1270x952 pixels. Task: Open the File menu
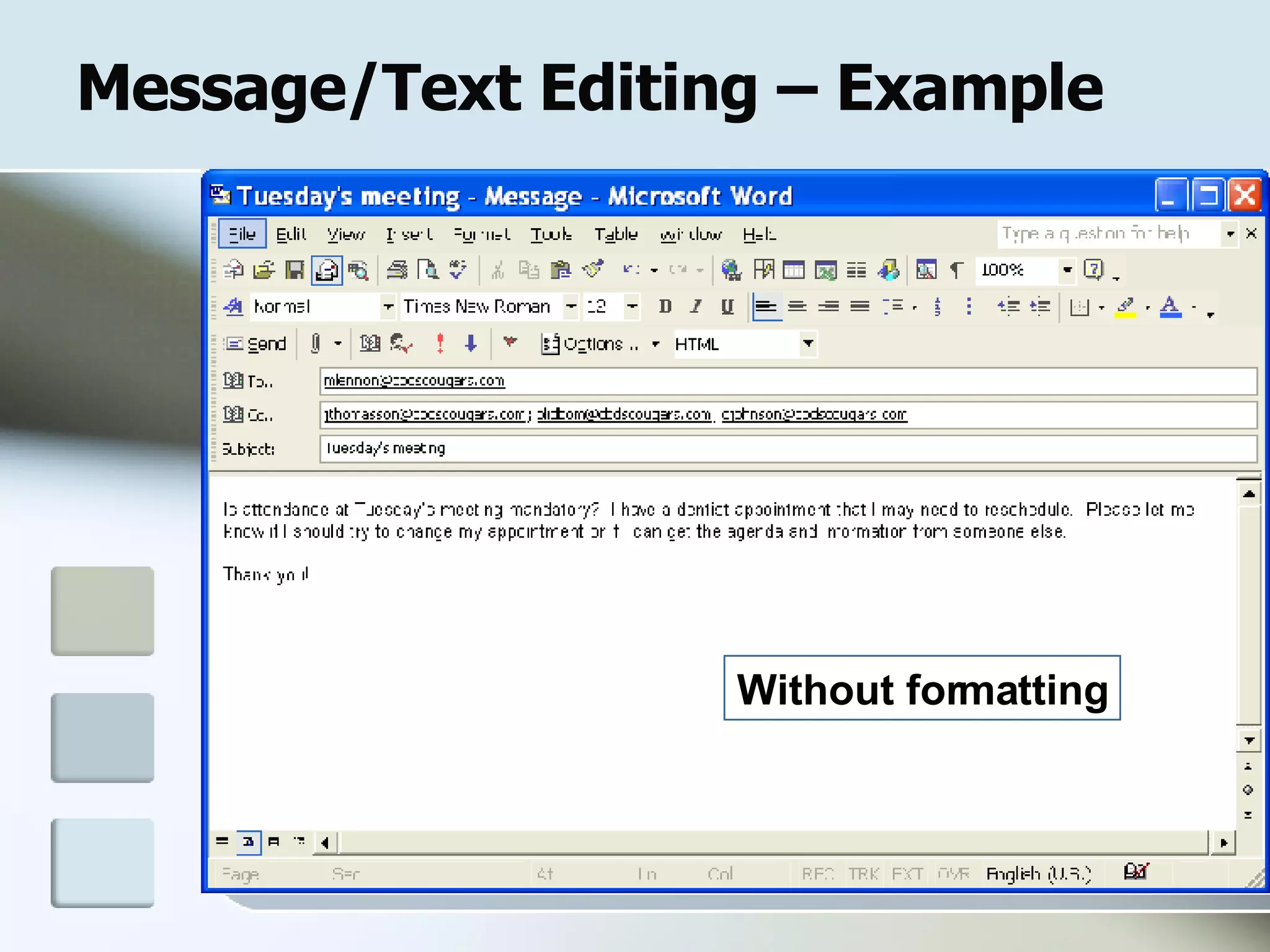coord(242,234)
